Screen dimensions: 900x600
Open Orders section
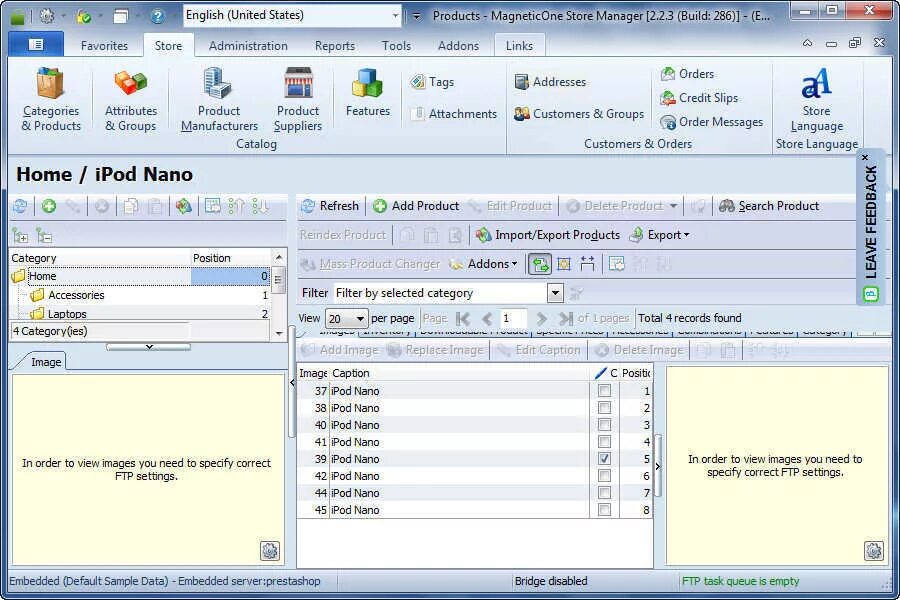[687, 73]
